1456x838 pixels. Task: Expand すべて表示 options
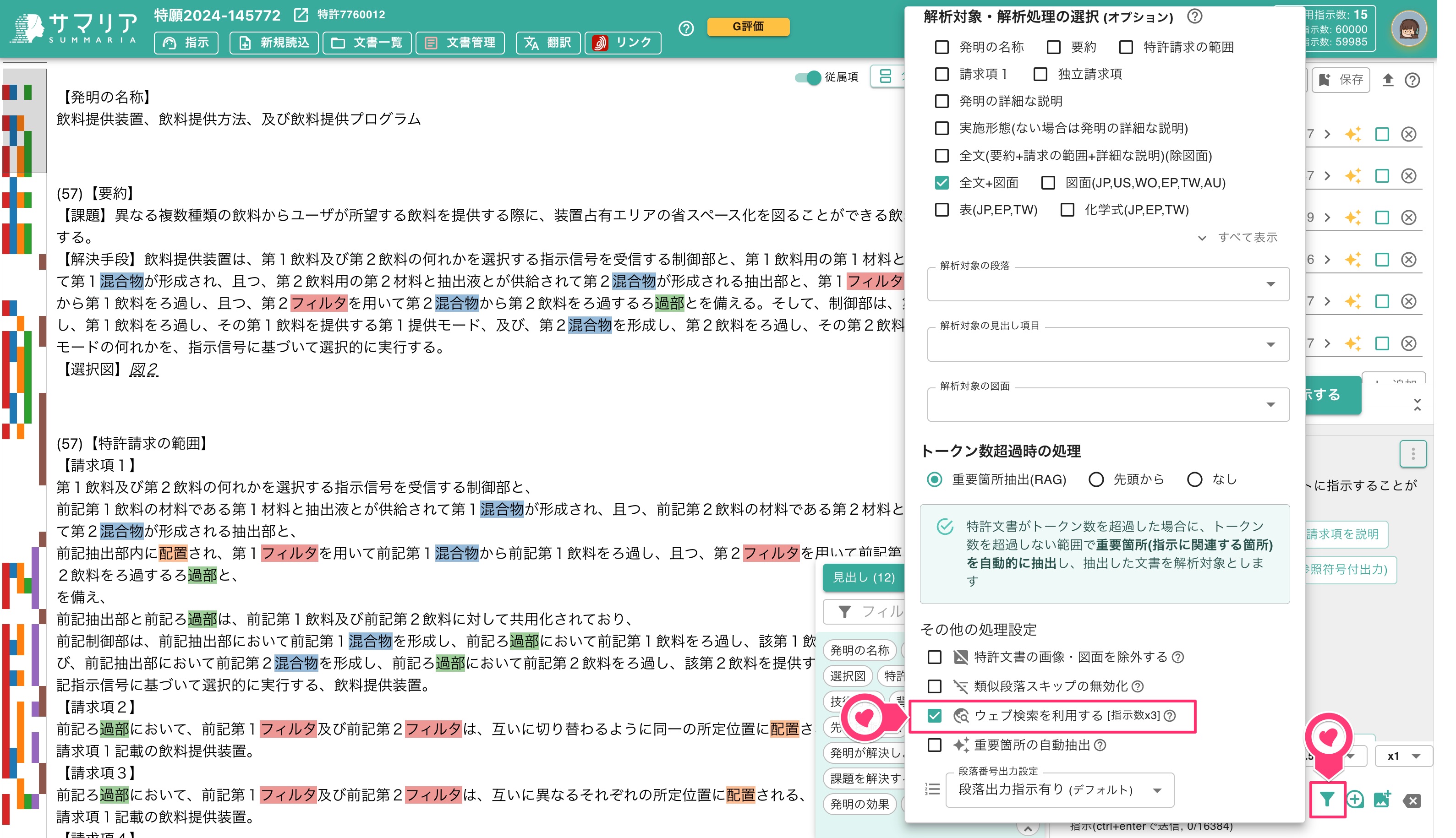click(x=1237, y=238)
